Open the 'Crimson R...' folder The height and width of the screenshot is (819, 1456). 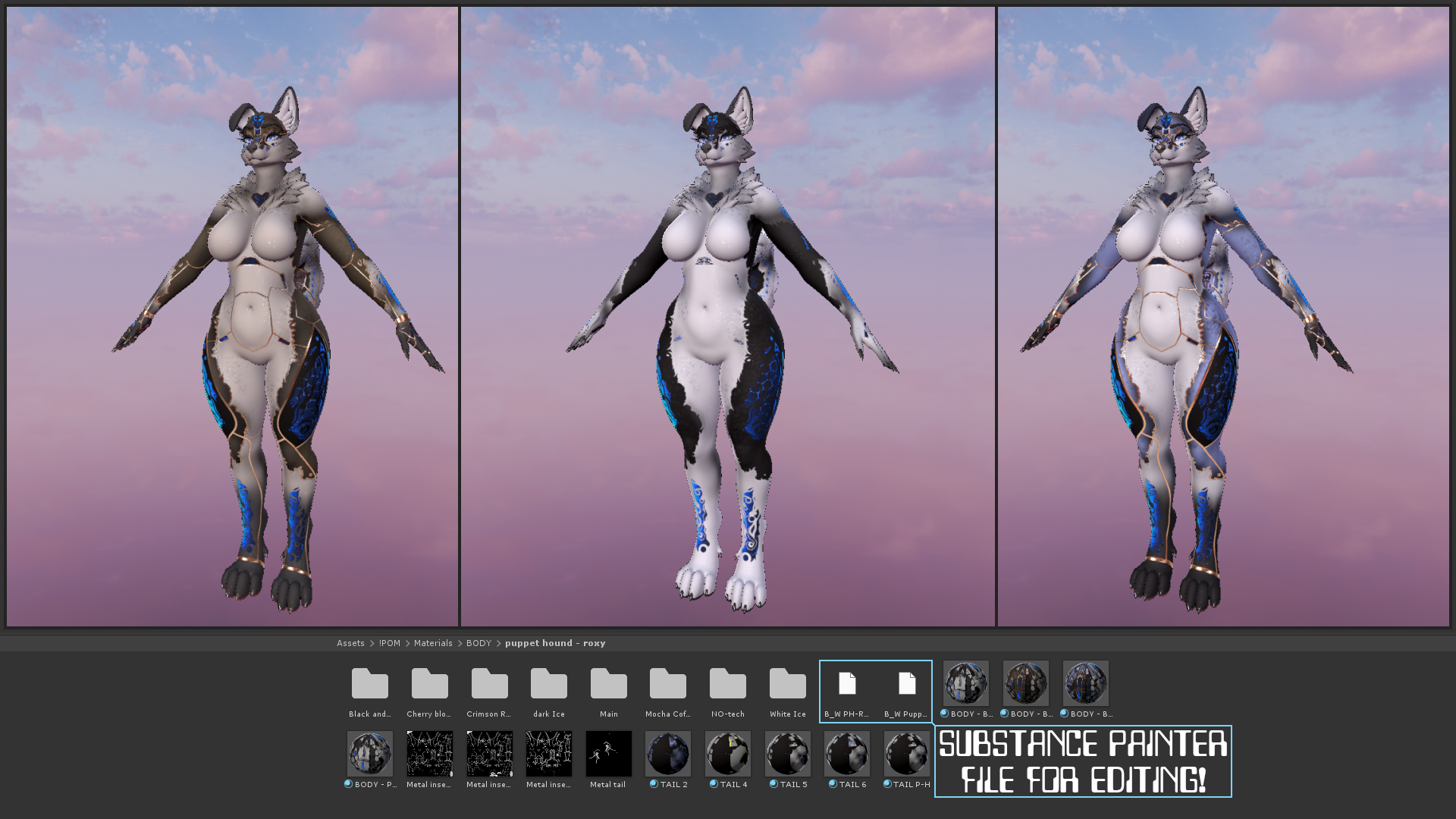490,684
